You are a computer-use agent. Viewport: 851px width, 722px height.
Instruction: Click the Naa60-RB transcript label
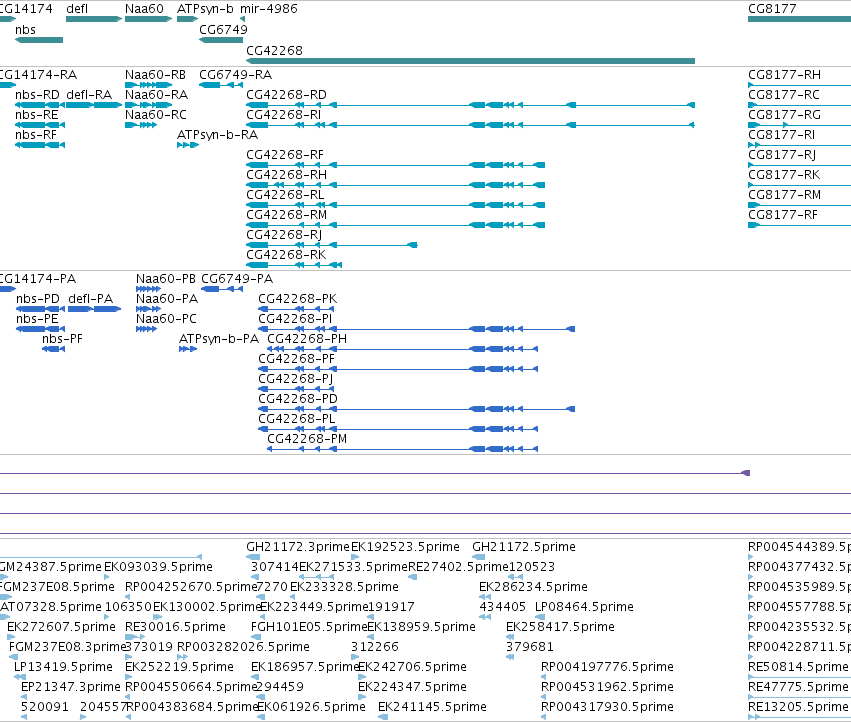pyautogui.click(x=155, y=74)
